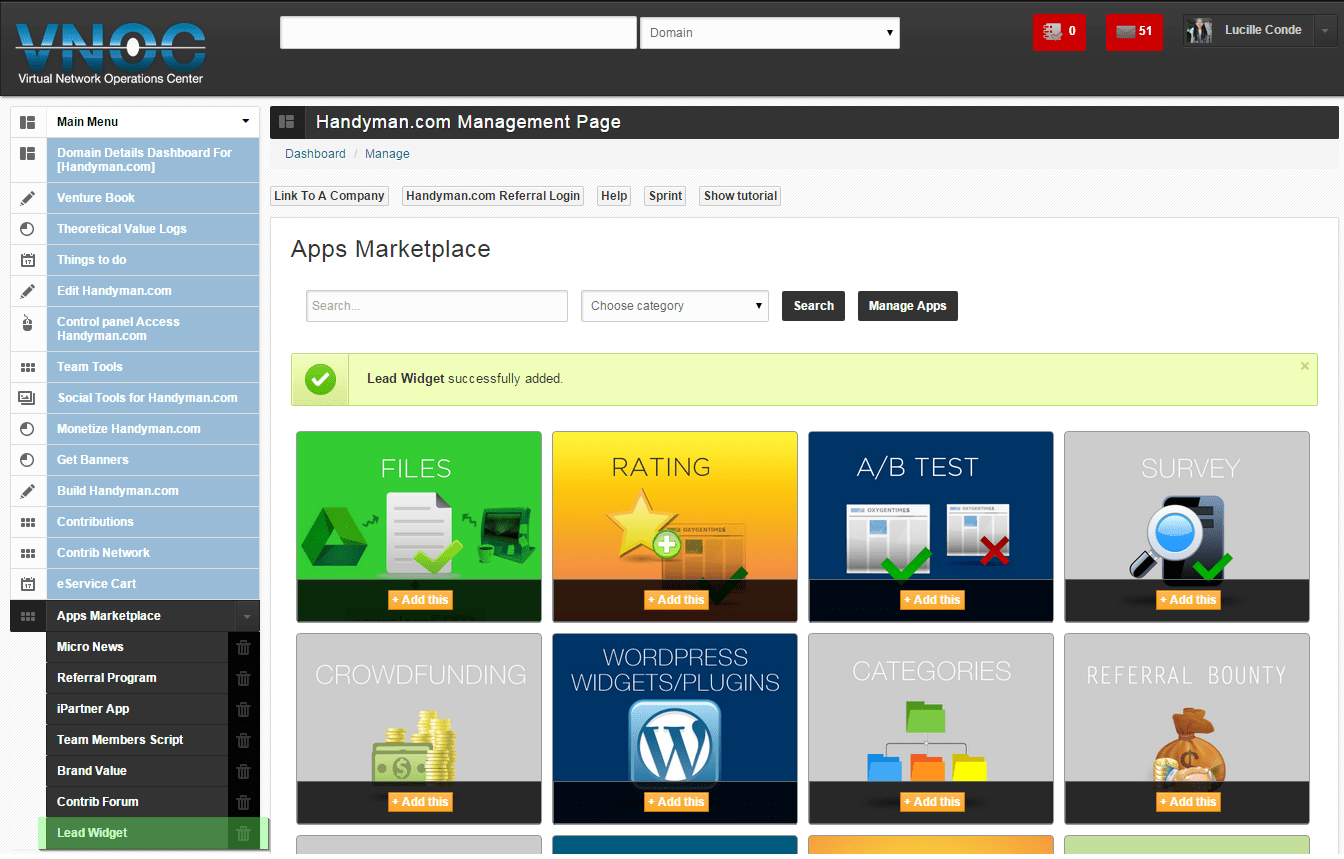Open the red notifications counter showing 0
The width and height of the screenshot is (1344, 859).
click(1059, 32)
